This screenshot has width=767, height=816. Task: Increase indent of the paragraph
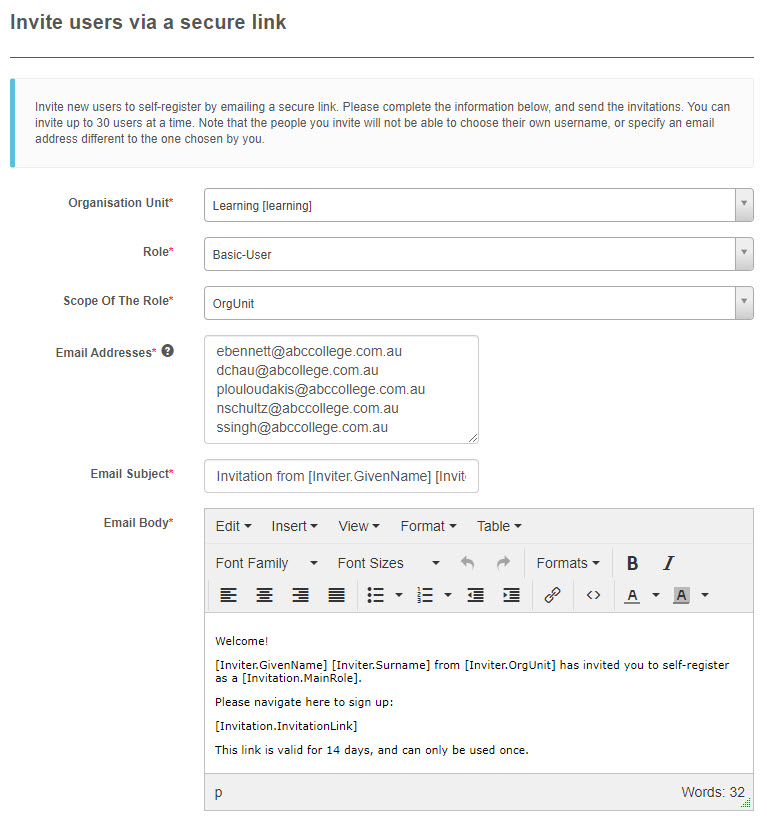click(511, 595)
